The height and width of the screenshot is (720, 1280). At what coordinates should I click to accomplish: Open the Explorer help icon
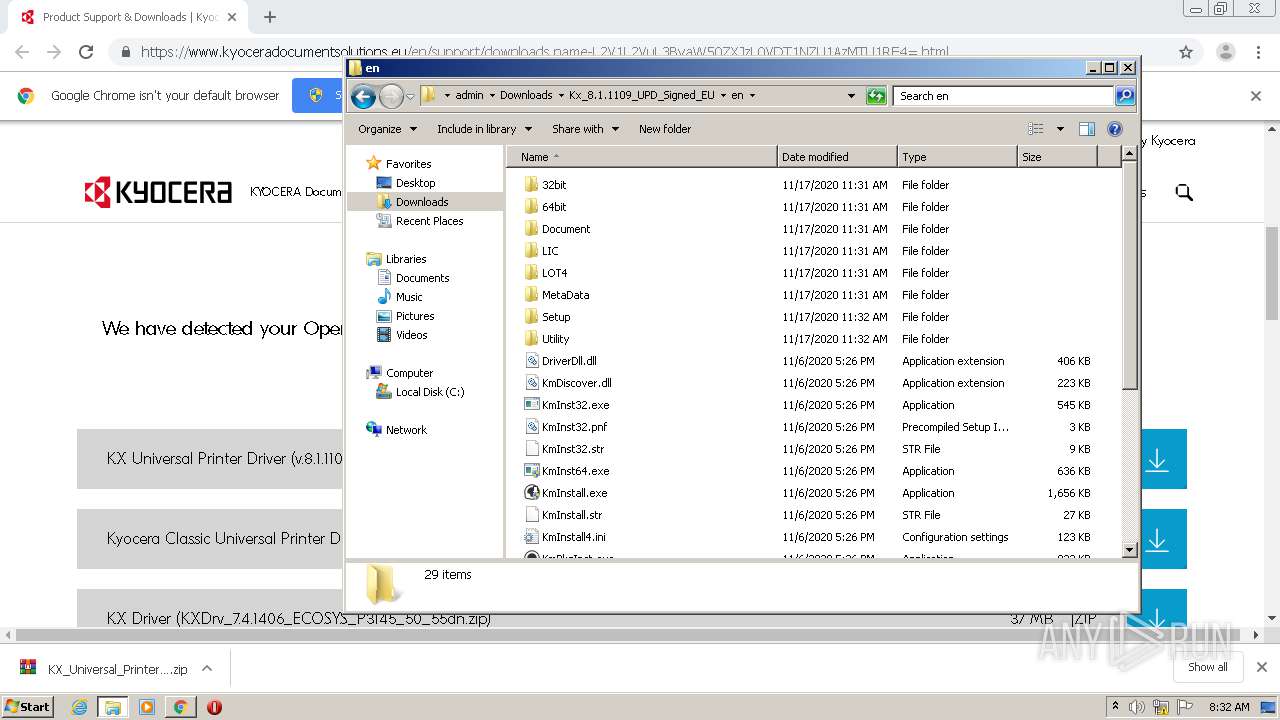(1115, 129)
